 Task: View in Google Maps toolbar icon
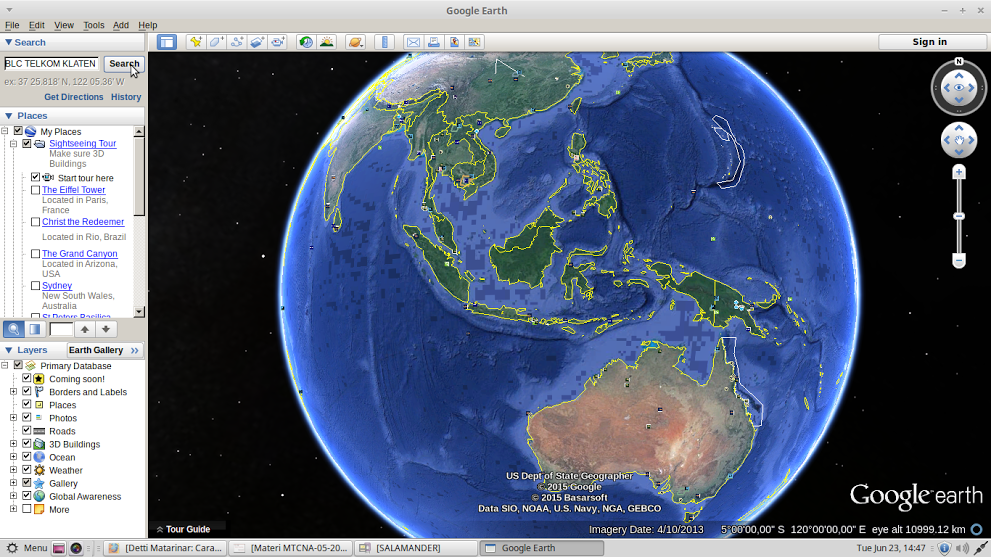[474, 42]
